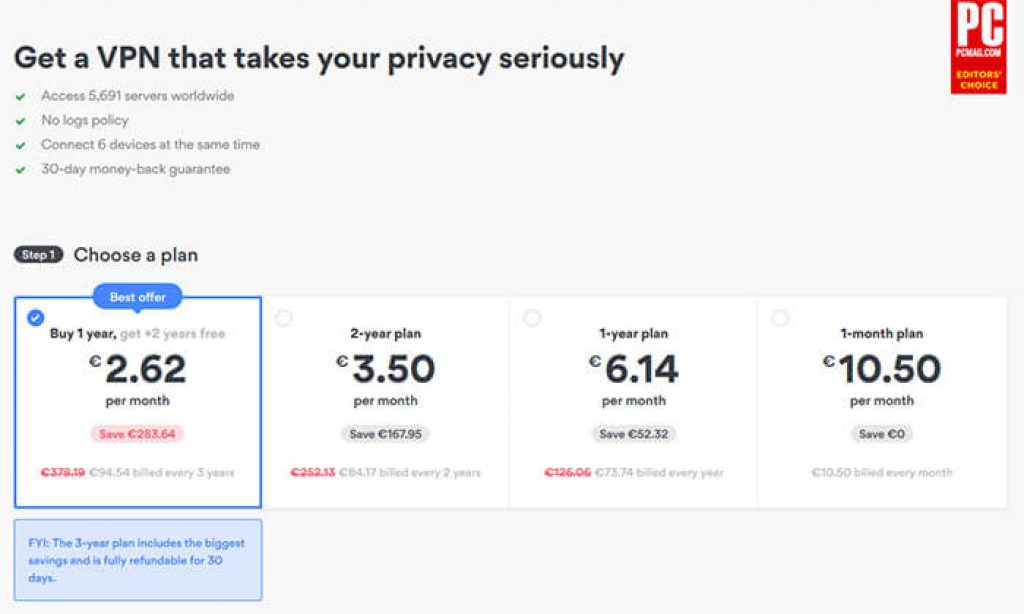This screenshot has width=1024, height=614.
Task: Click the PCMag Editors' Choice badge
Action: 978,47
